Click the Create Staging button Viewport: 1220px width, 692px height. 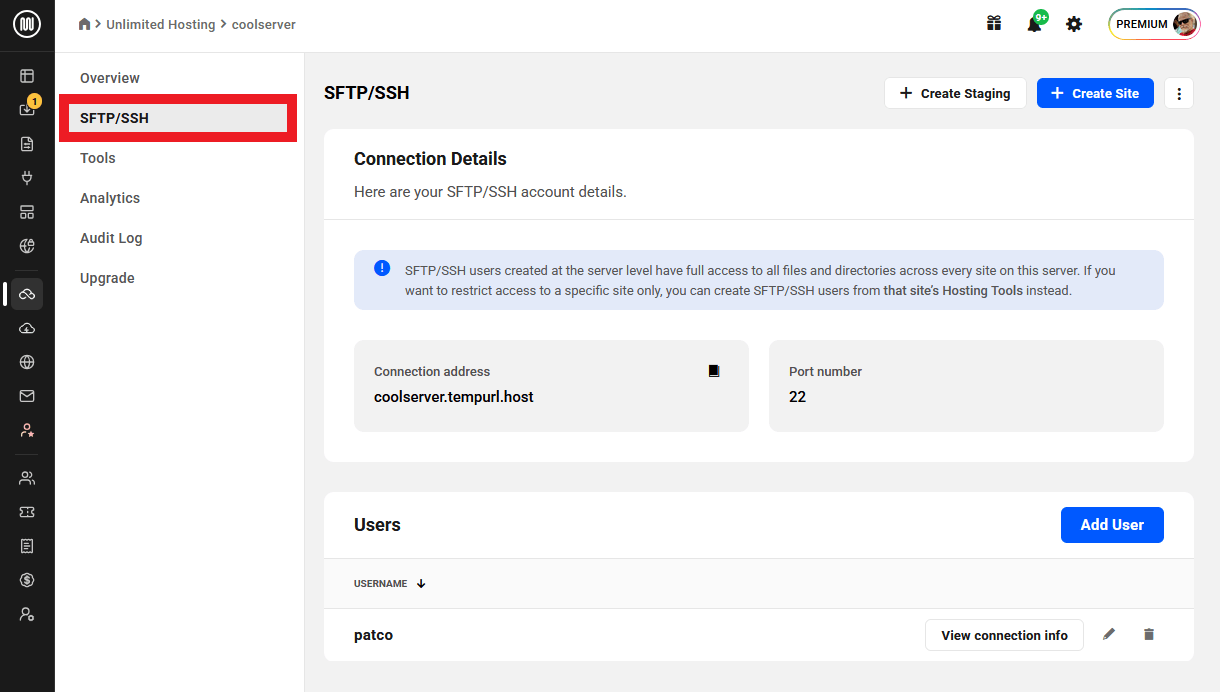point(955,93)
